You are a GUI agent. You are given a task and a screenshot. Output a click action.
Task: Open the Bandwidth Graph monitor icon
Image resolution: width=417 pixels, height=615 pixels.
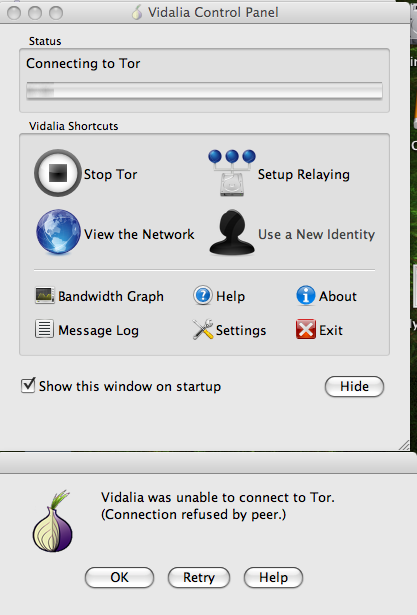(x=45, y=296)
